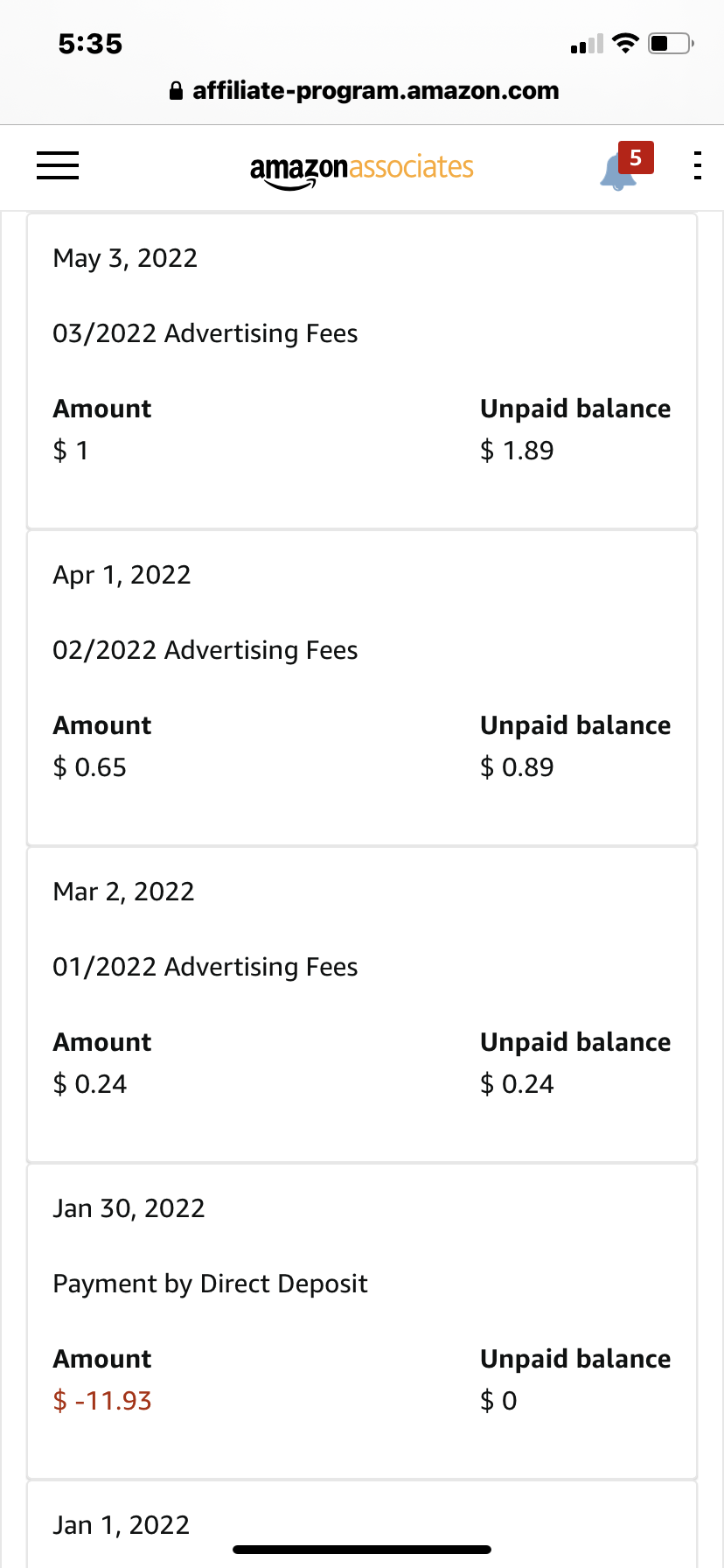
Task: Select the 02/2022 Advertising Fees entry
Action: tap(205, 650)
